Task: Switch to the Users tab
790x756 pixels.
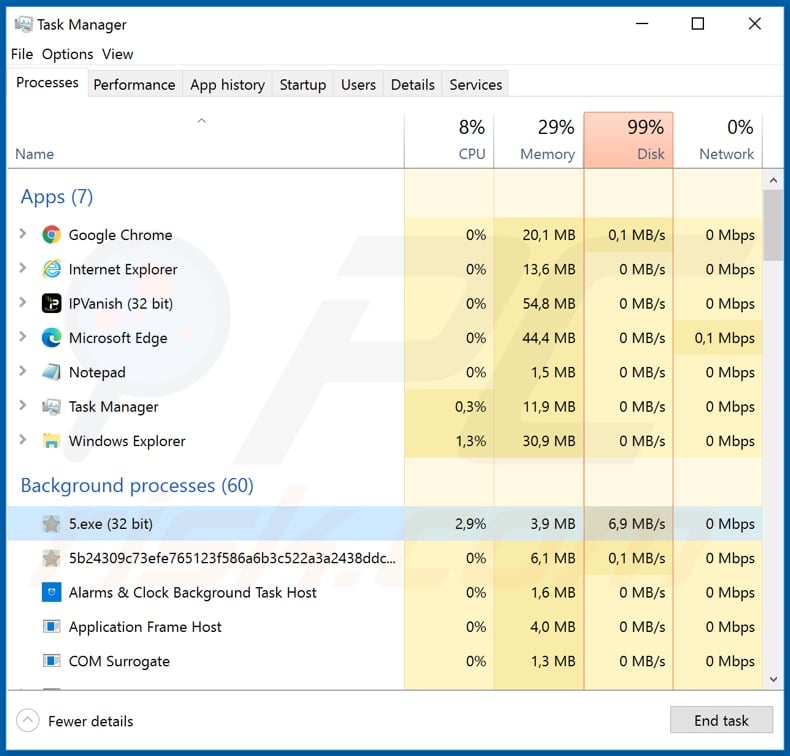Action: [358, 84]
